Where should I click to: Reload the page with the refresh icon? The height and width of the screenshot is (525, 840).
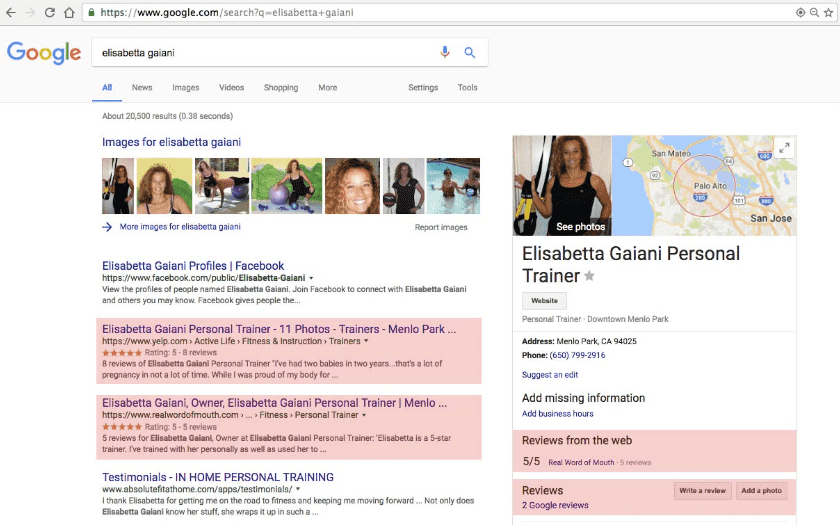50,12
